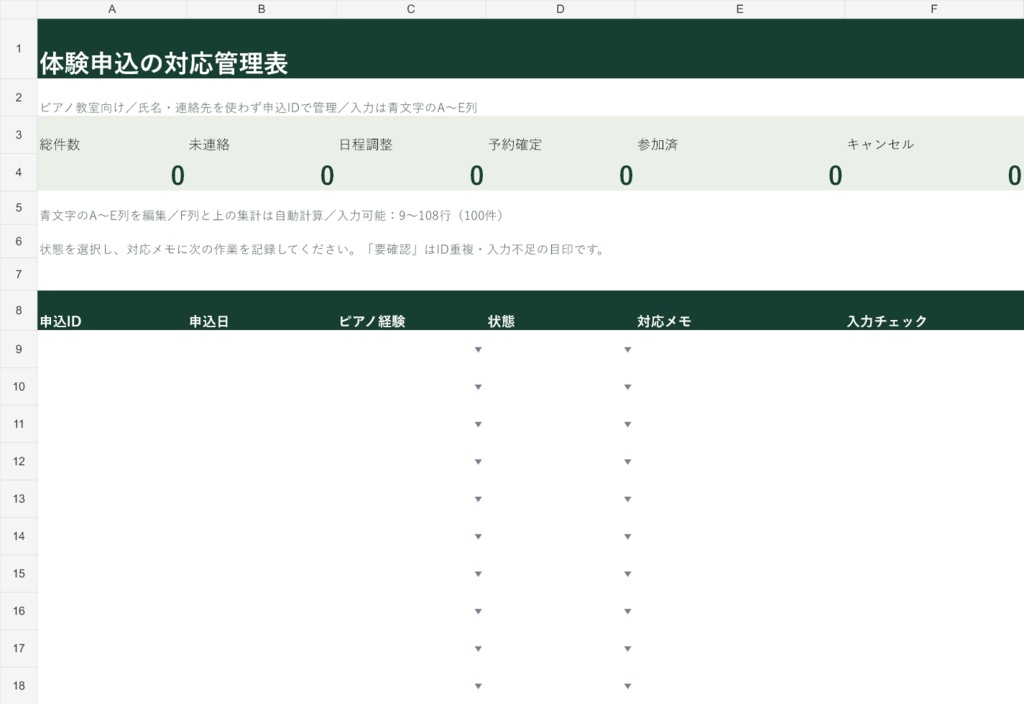
Task: Click the キャンセル label
Action: click(880, 144)
